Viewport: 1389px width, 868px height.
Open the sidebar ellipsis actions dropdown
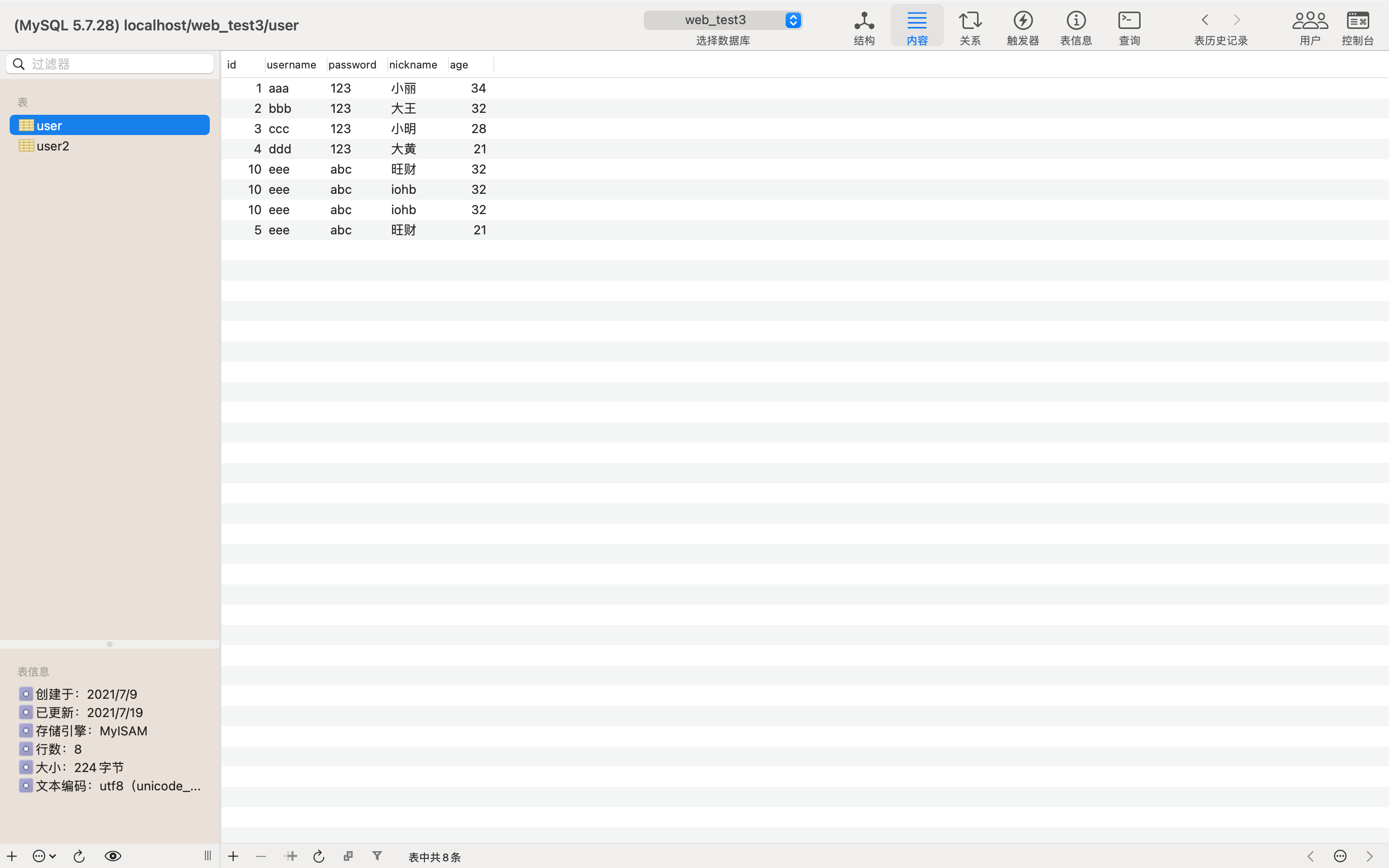point(43,856)
